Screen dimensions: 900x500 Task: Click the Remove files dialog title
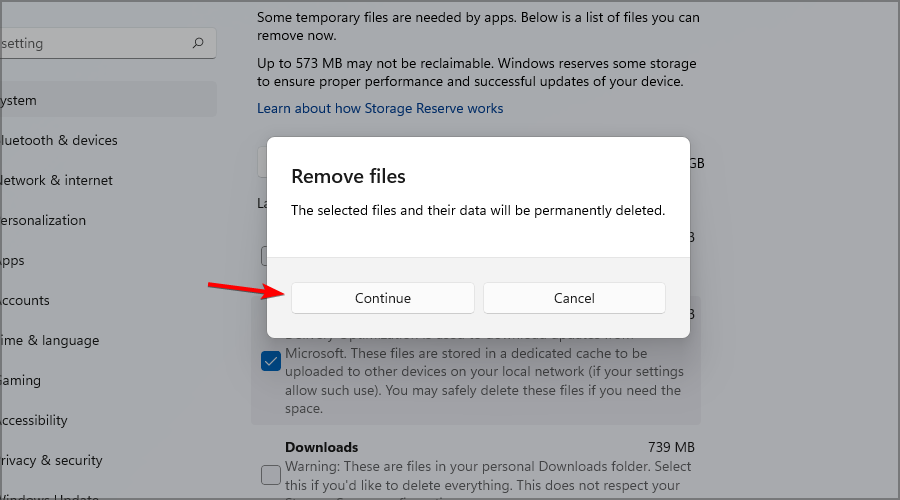[348, 176]
